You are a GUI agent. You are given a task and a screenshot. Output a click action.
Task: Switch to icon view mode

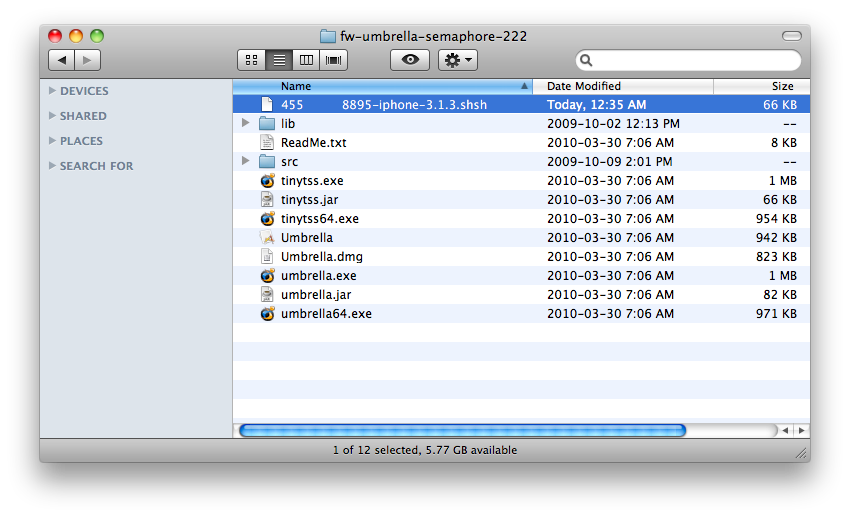click(x=251, y=60)
